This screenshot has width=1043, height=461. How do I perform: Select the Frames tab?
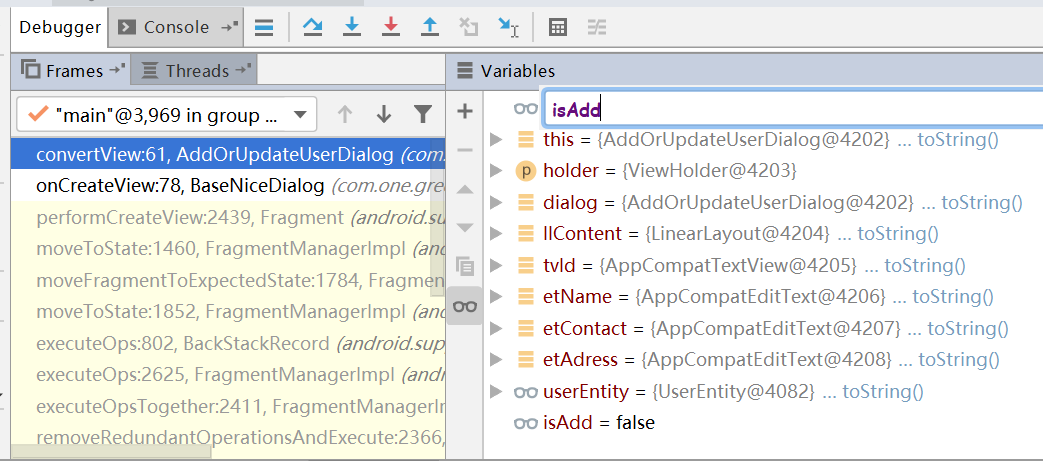pyautogui.click(x=73, y=71)
